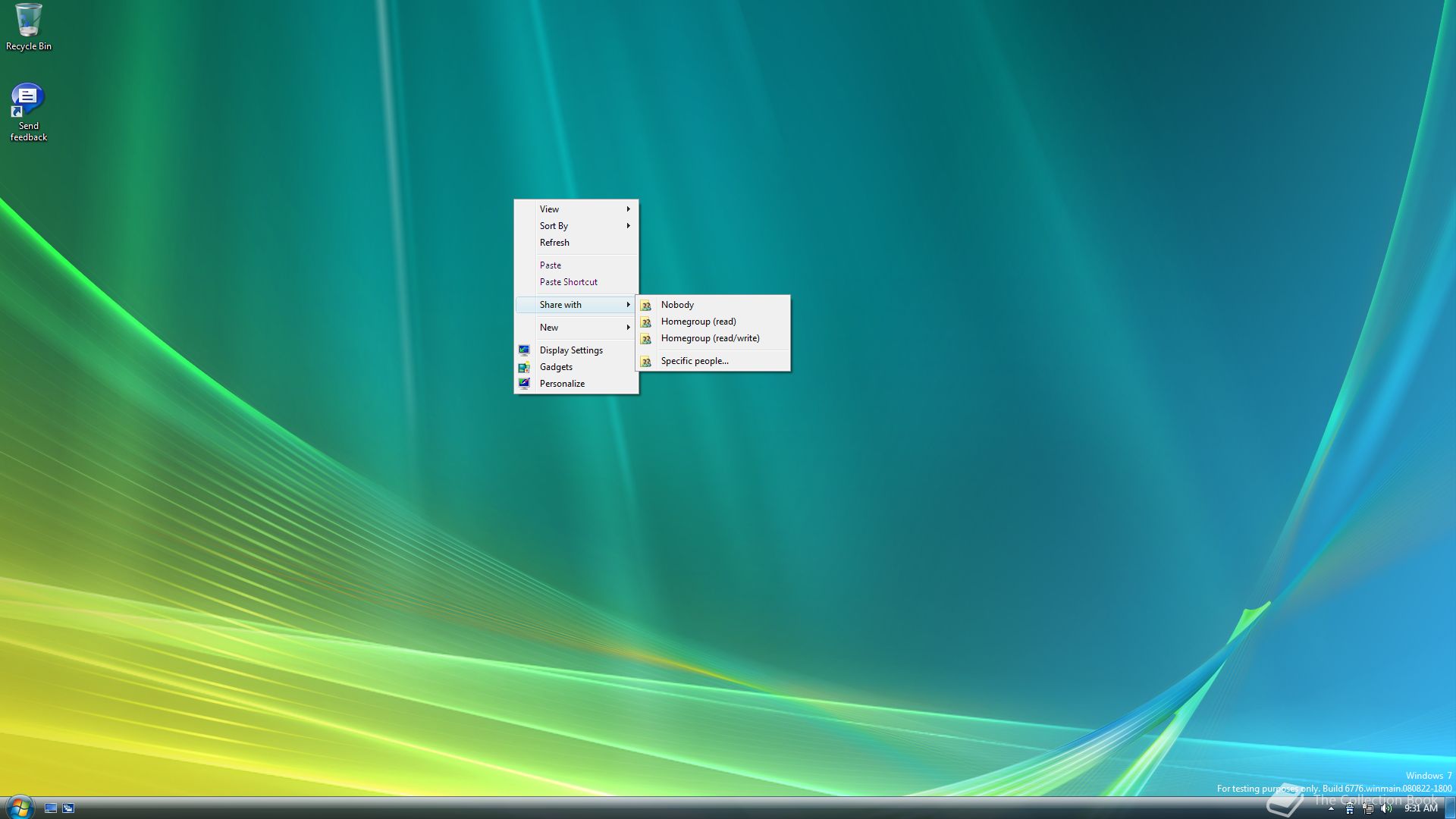Select Homegroup (read) sharing option

pos(713,322)
